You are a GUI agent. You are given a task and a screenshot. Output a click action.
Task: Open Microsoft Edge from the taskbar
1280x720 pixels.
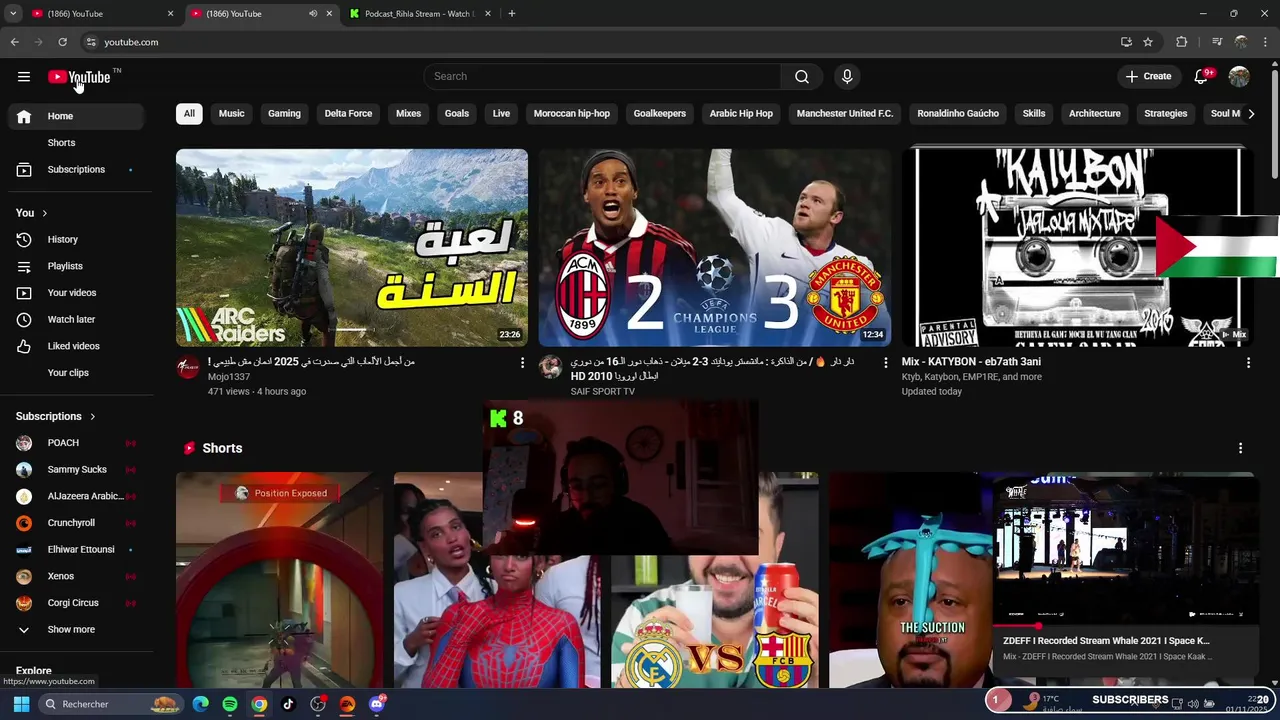[201, 704]
